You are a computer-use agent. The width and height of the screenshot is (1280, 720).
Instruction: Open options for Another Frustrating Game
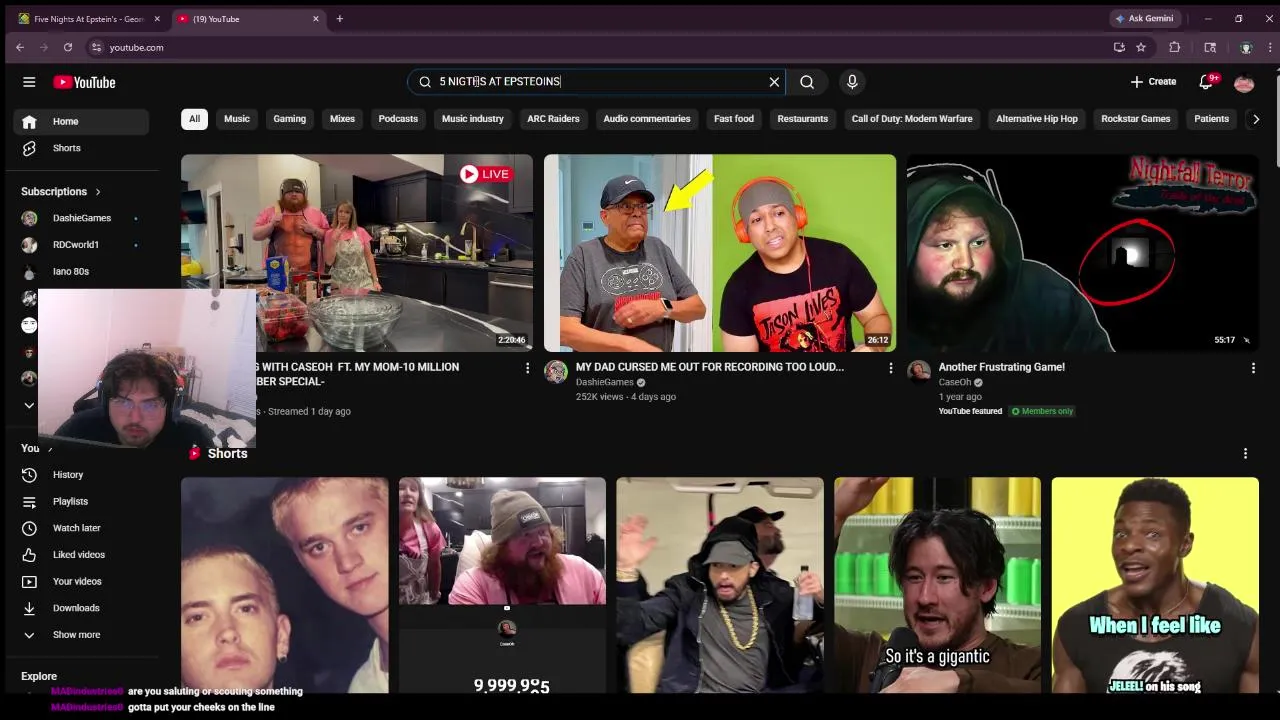1253,368
